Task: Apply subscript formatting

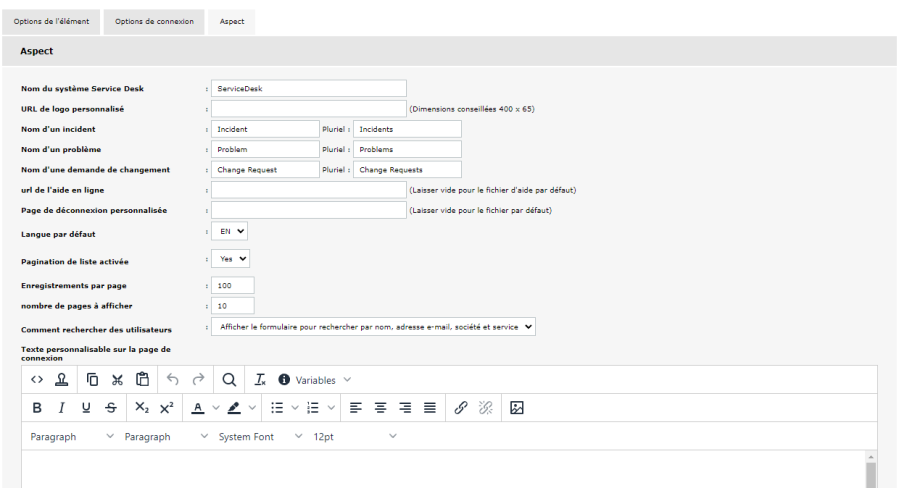Action: coord(142,408)
